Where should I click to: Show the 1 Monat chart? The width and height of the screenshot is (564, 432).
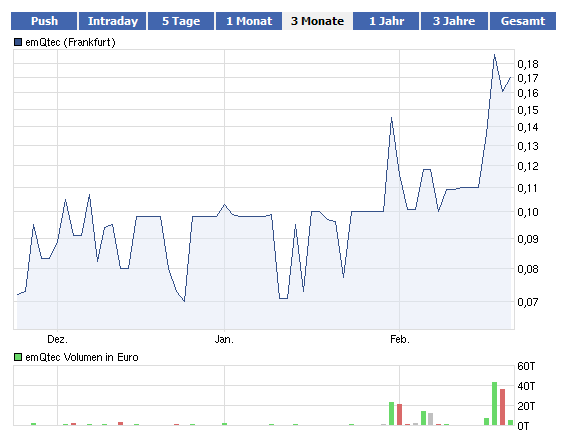click(x=249, y=21)
